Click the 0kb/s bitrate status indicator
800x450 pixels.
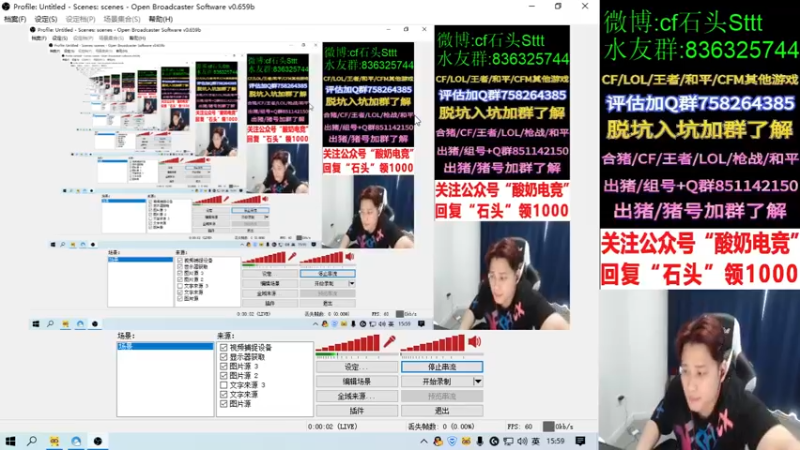click(558, 427)
